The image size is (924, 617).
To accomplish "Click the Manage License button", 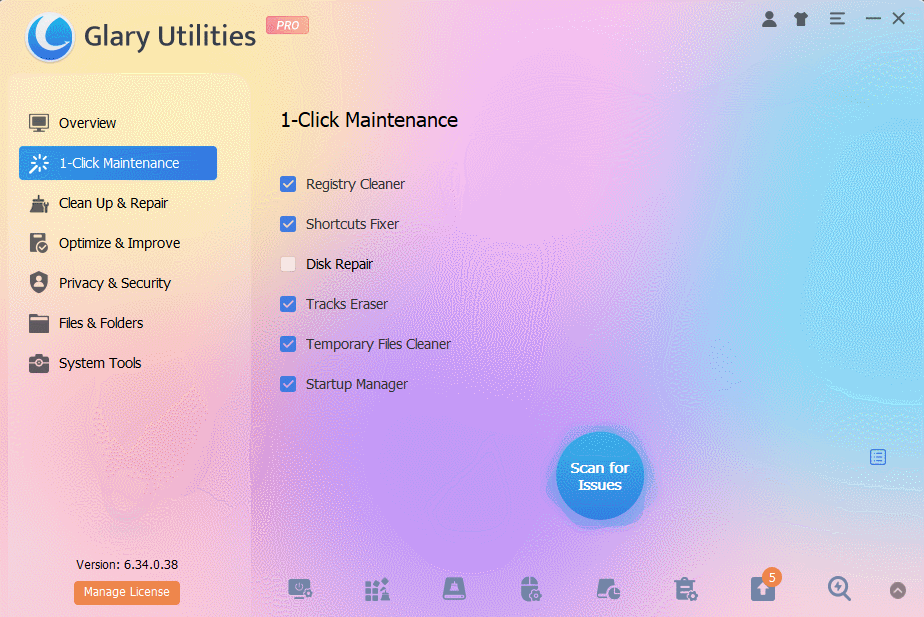I will tap(127, 592).
